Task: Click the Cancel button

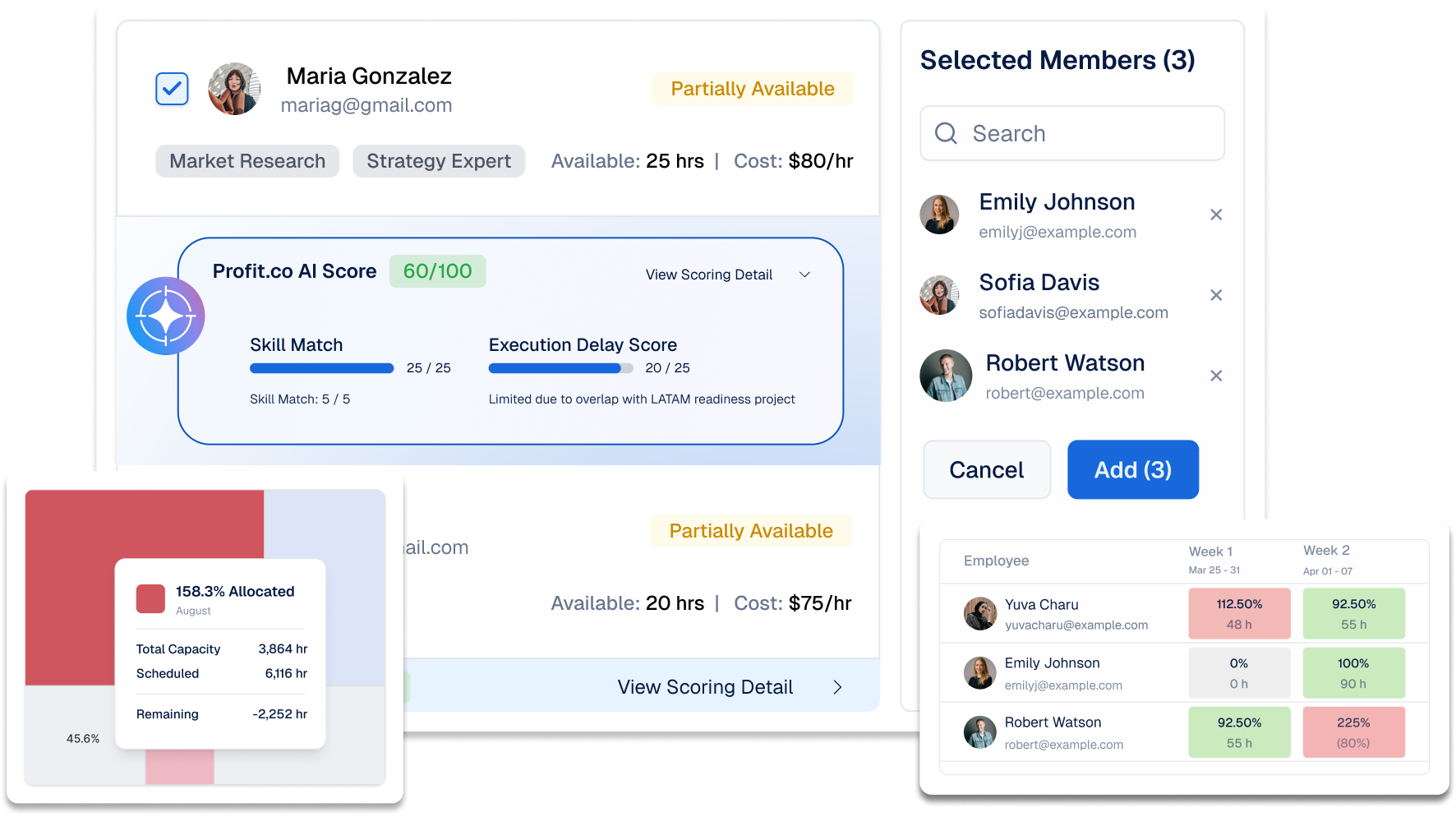Action: tap(987, 469)
